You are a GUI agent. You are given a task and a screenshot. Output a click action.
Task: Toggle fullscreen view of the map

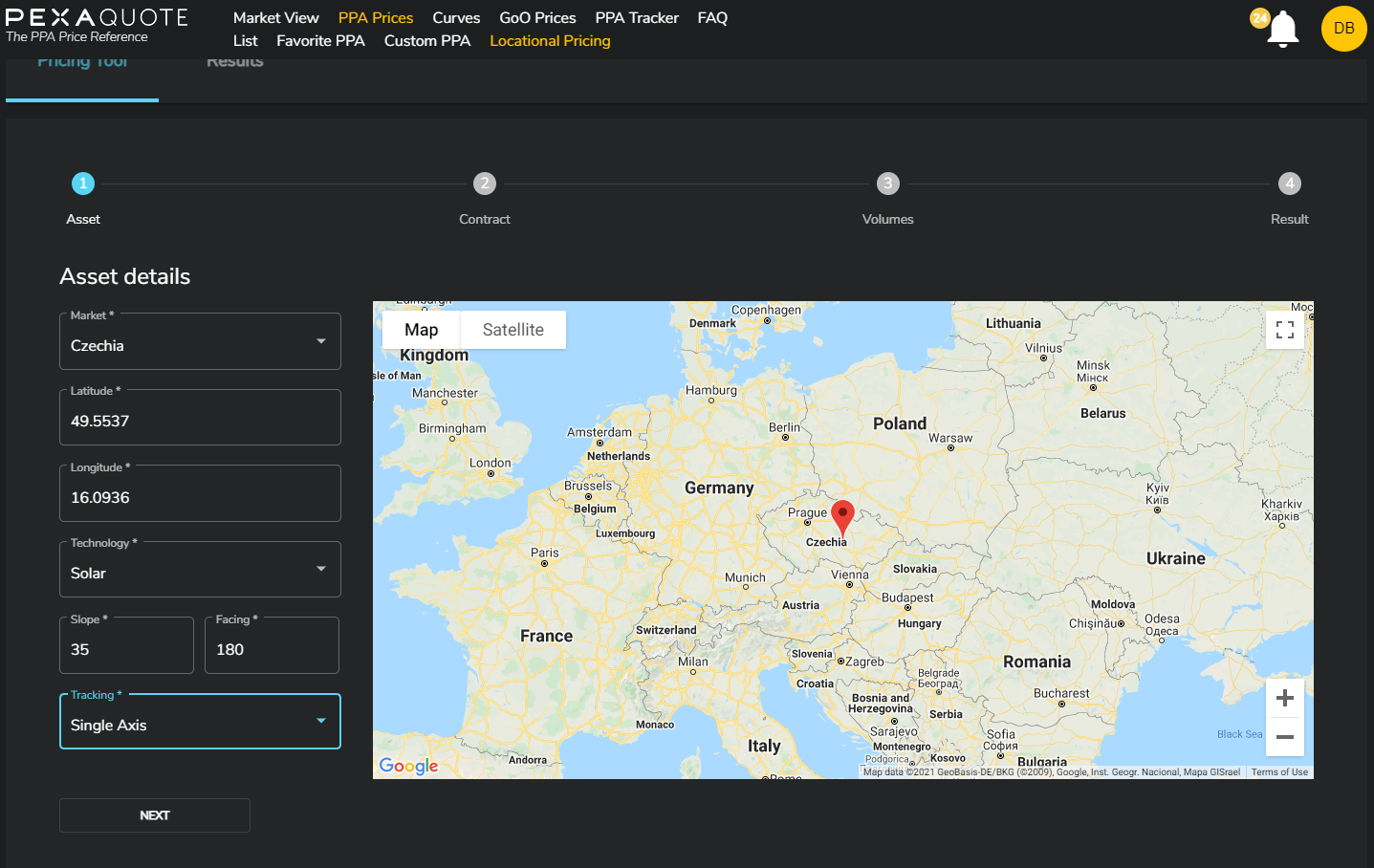(x=1284, y=330)
